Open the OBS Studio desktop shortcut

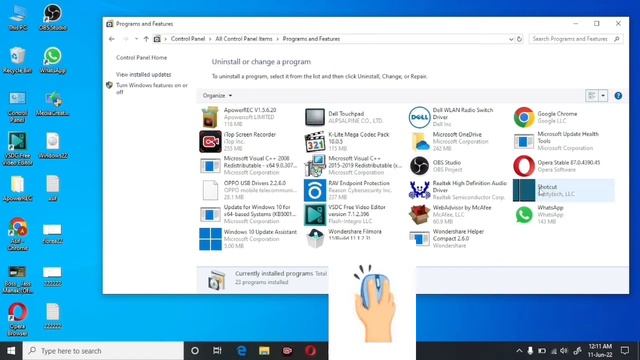tap(53, 18)
